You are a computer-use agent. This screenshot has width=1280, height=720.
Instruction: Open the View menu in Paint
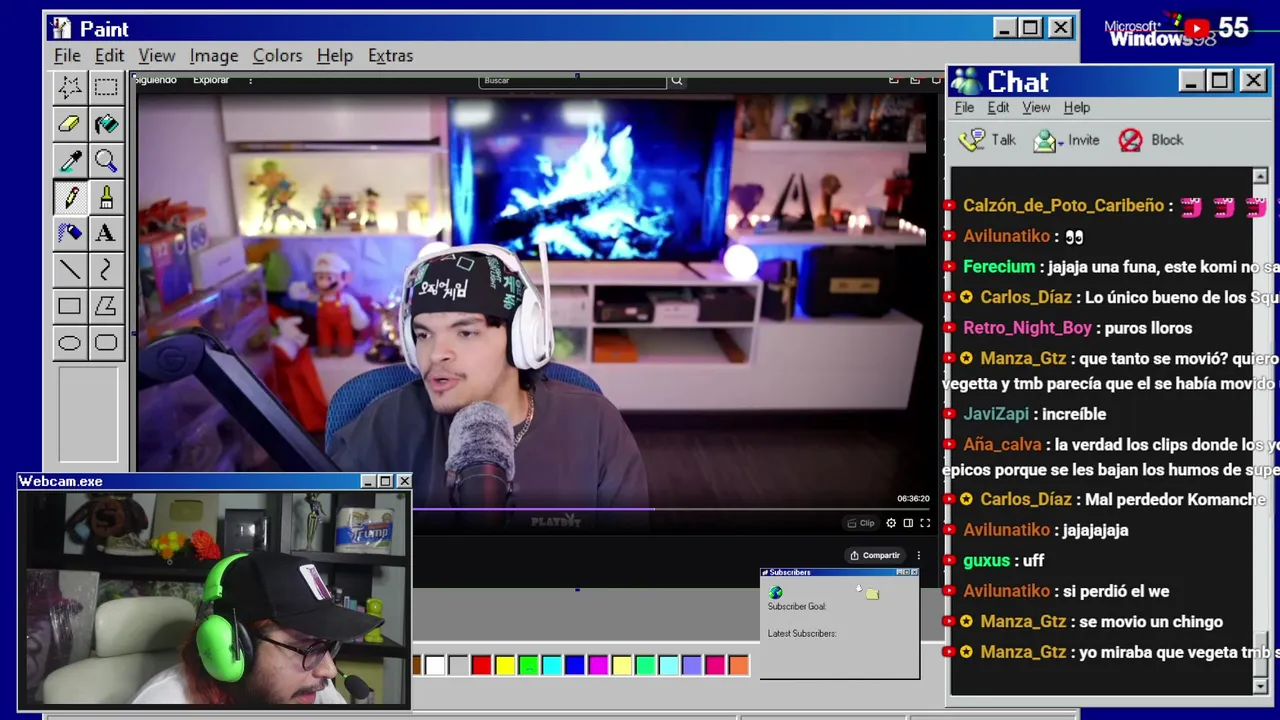(x=157, y=56)
